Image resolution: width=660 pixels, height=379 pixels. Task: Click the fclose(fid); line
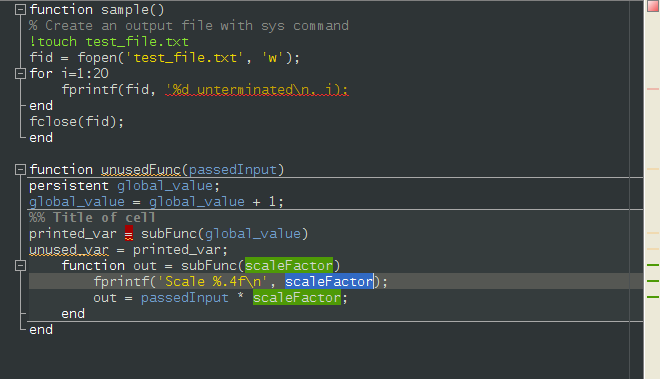tap(77, 122)
